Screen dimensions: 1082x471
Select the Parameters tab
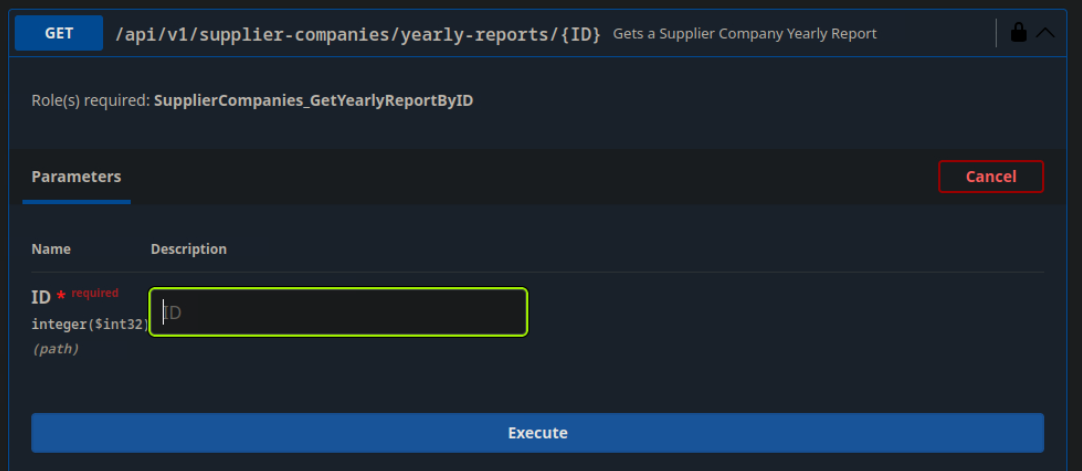76,177
